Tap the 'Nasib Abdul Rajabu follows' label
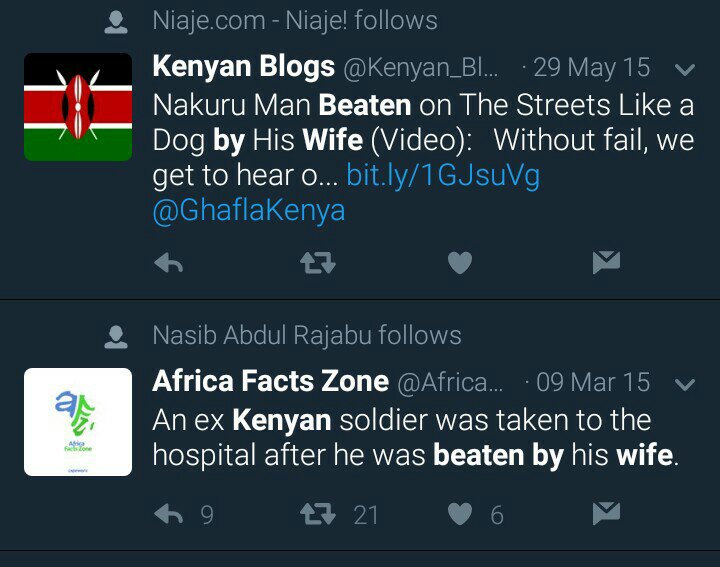 (x=307, y=335)
